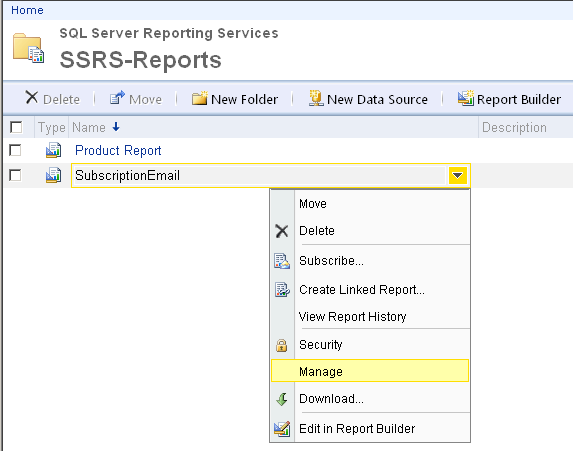Click the X icon beside Delete in menu
The width and height of the screenshot is (573, 451).
coord(282,231)
